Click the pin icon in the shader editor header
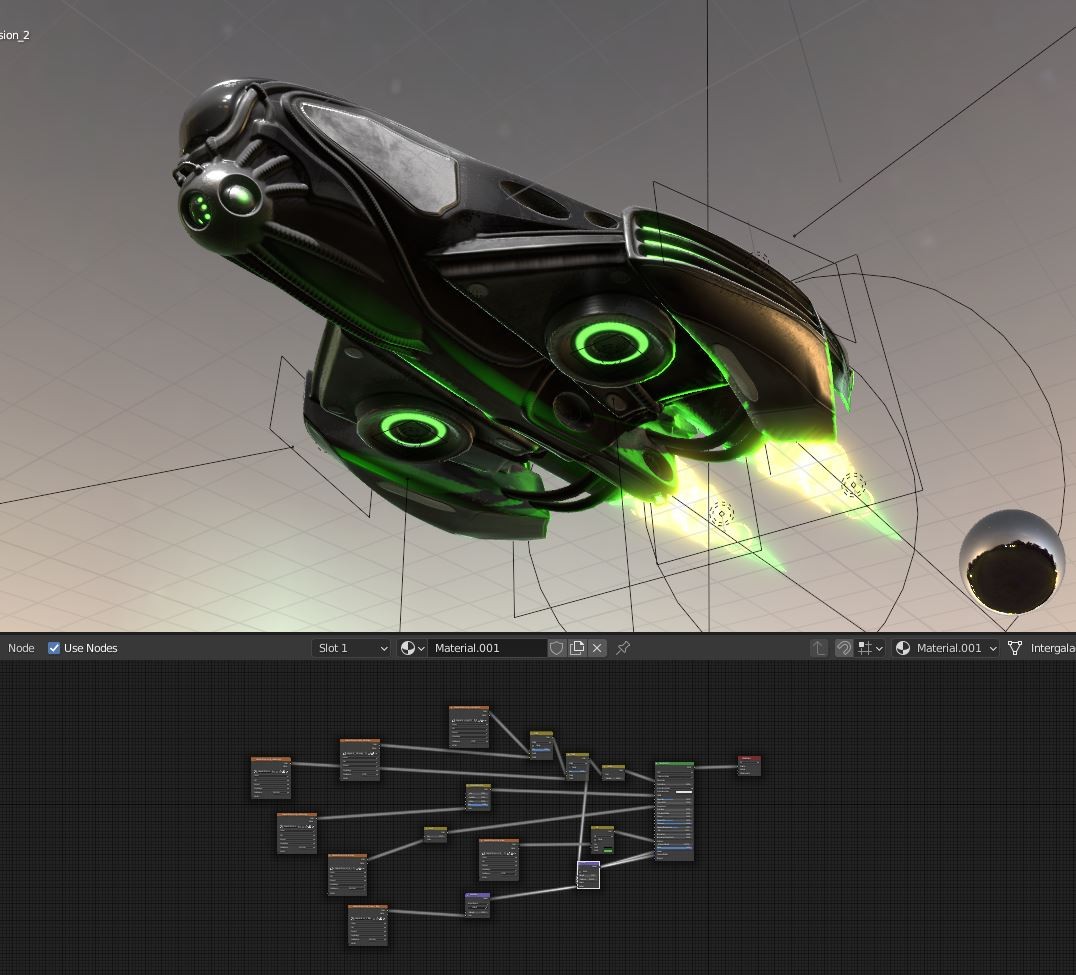The width and height of the screenshot is (1076, 975). point(623,648)
